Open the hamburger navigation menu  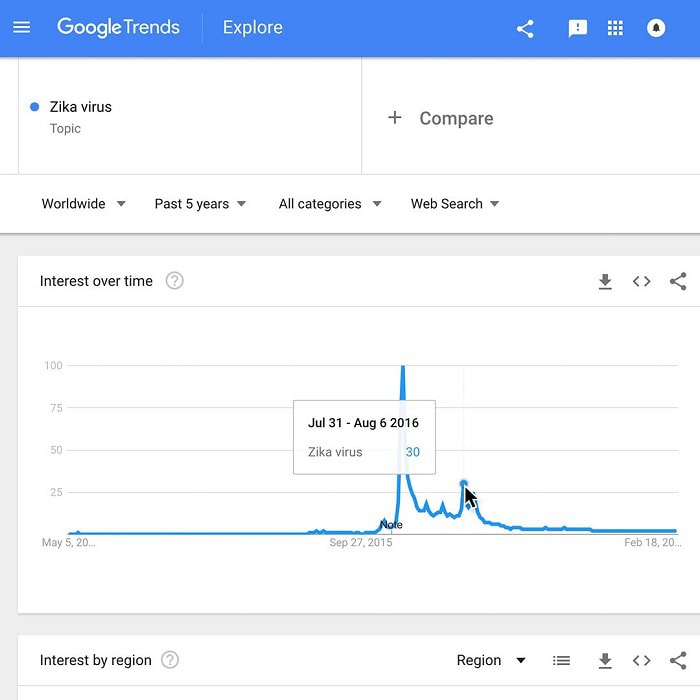[21, 28]
